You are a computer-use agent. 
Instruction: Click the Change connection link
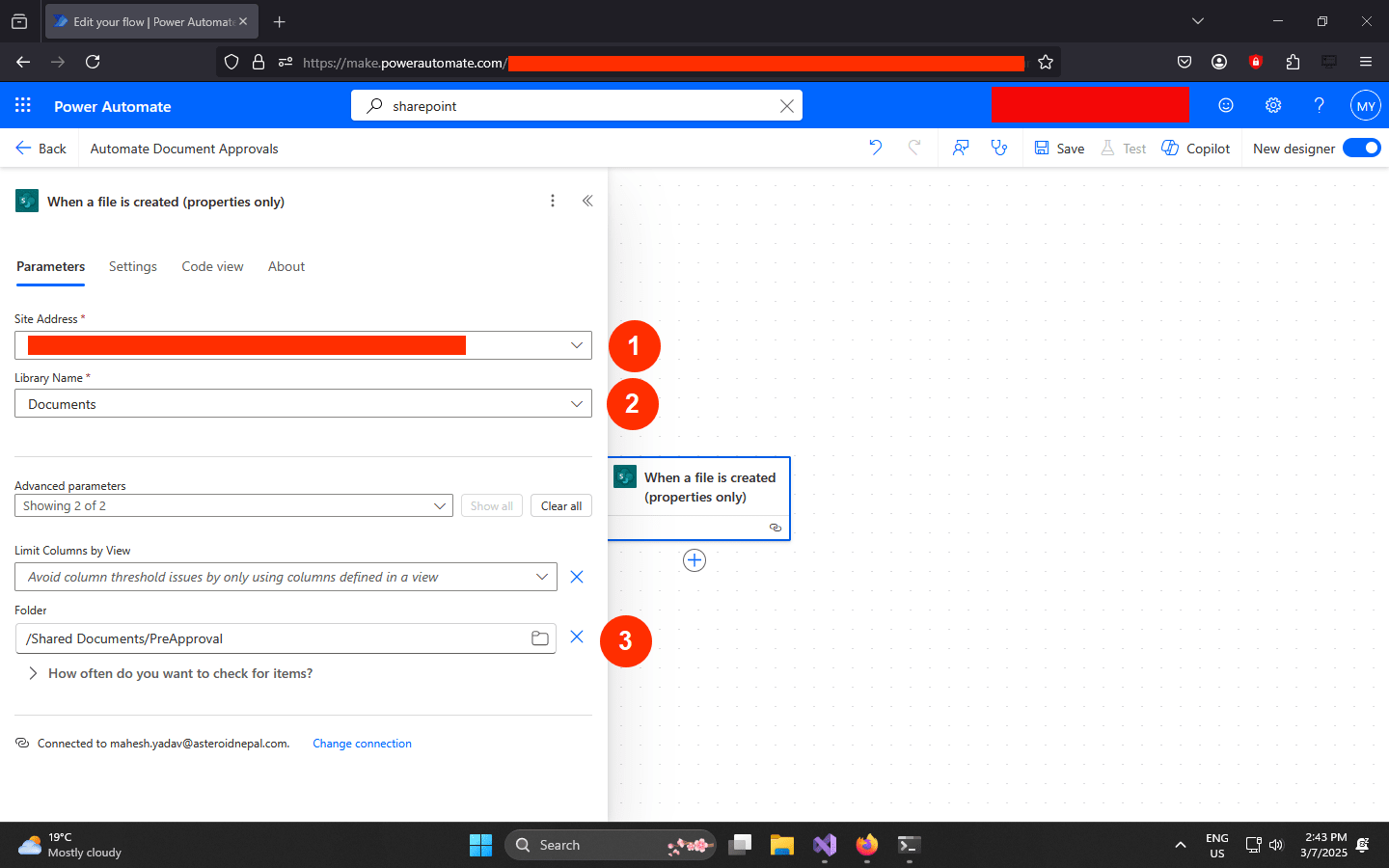pos(362,744)
